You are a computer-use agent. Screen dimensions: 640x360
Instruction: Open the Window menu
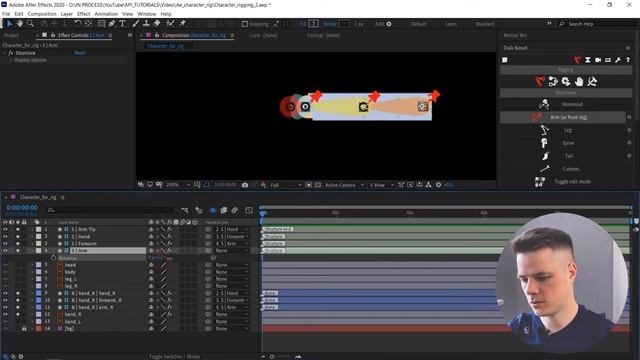point(147,14)
